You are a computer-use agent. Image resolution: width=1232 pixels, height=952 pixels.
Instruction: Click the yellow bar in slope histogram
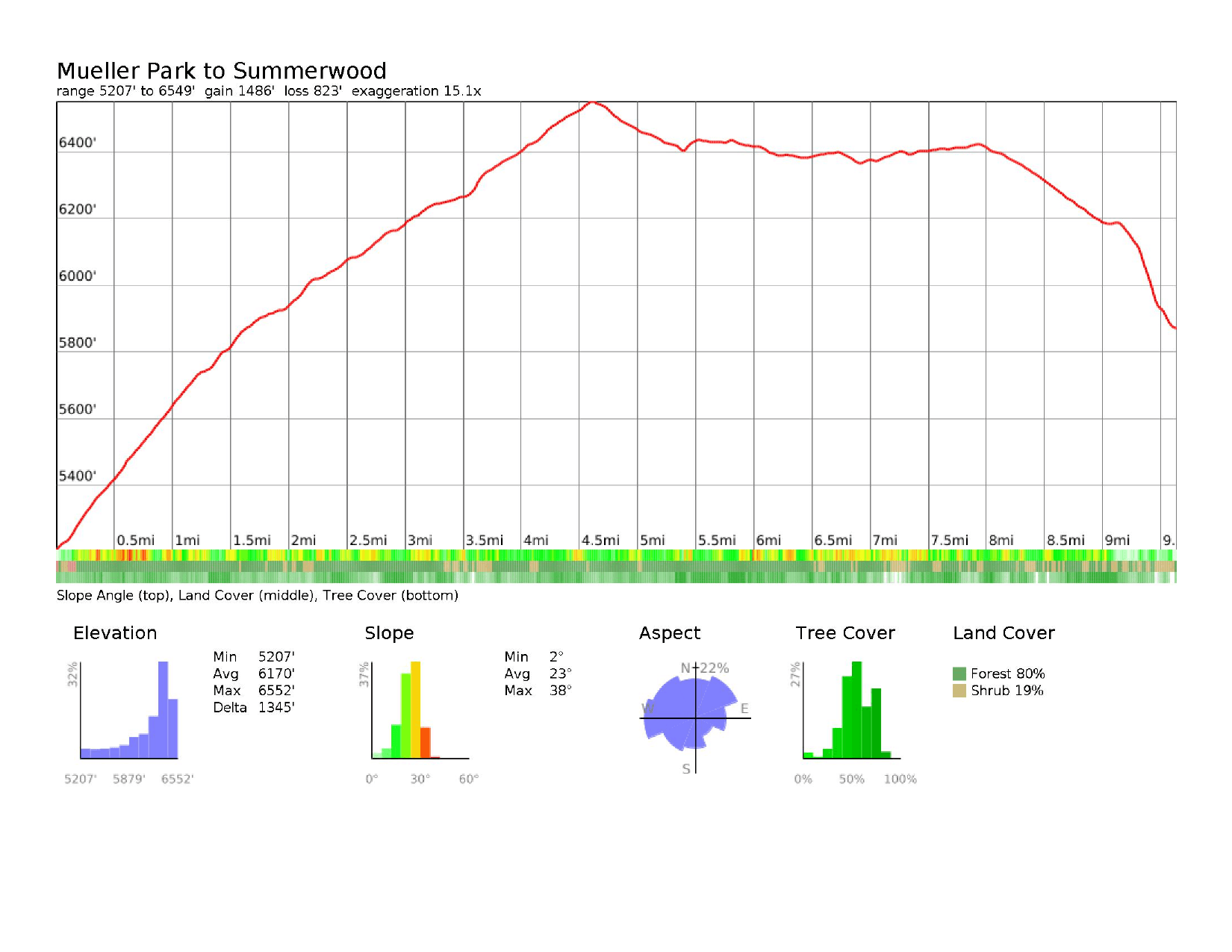pos(416,709)
